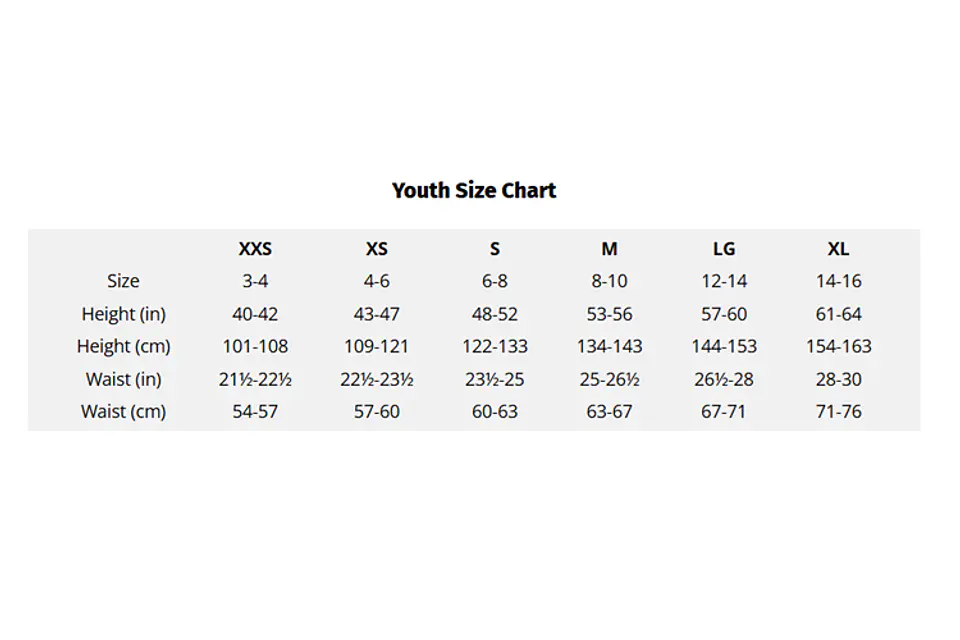
Task: Select the XS column header
Action: [x=377, y=249]
